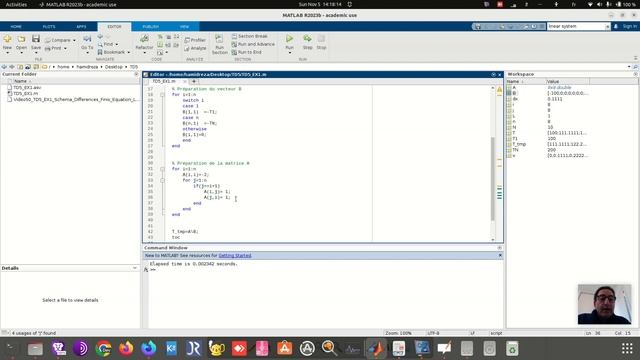Image resolution: width=640 pixels, height=360 pixels.
Task: Switch to the PUBLISH ribbon tab
Action: 151,27
